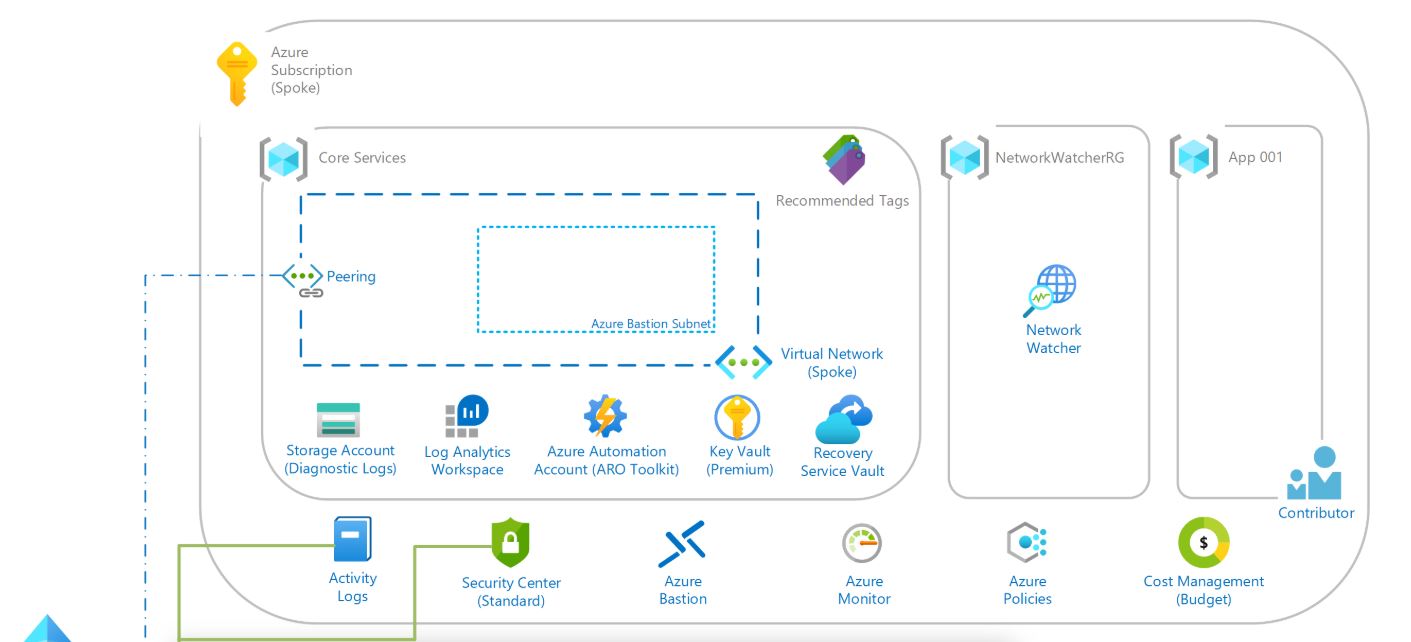Select the Storage Account icon
This screenshot has height=642, width=1411.
338,420
